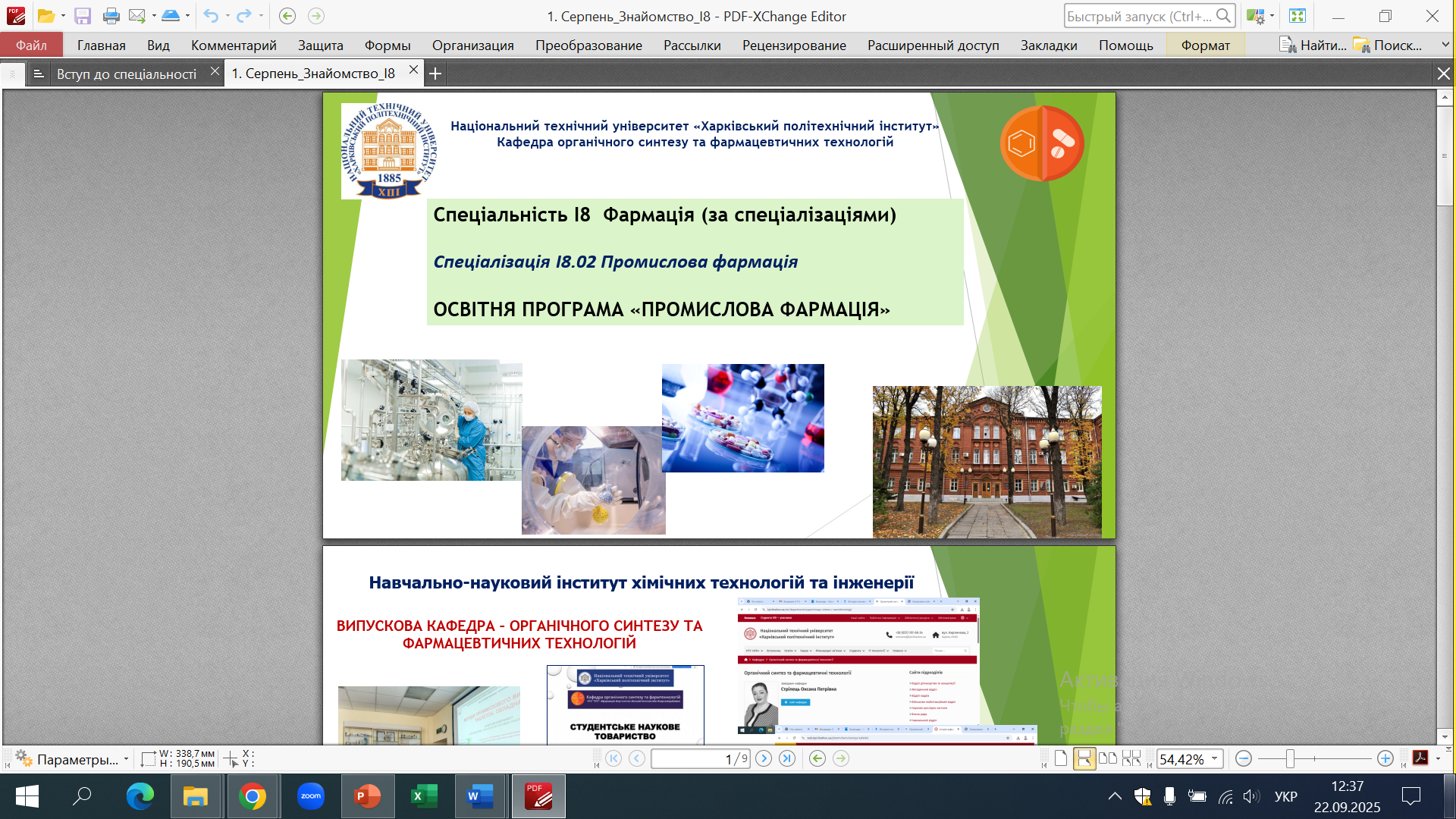Click the Scan document icon

(x=171, y=16)
